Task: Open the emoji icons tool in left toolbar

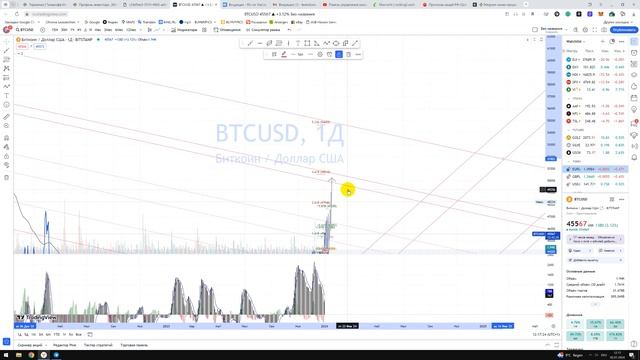Action: [x=6, y=105]
